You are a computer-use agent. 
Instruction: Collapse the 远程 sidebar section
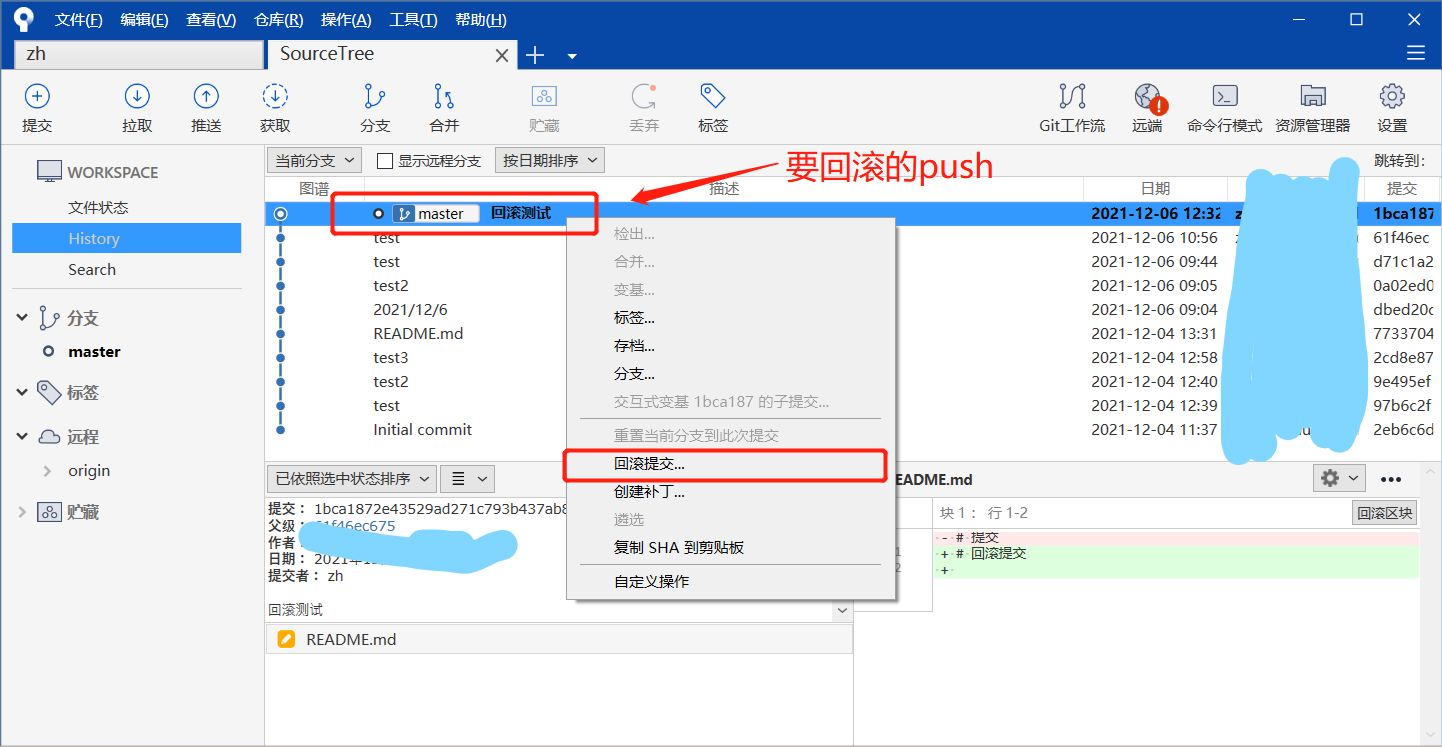click(22, 437)
